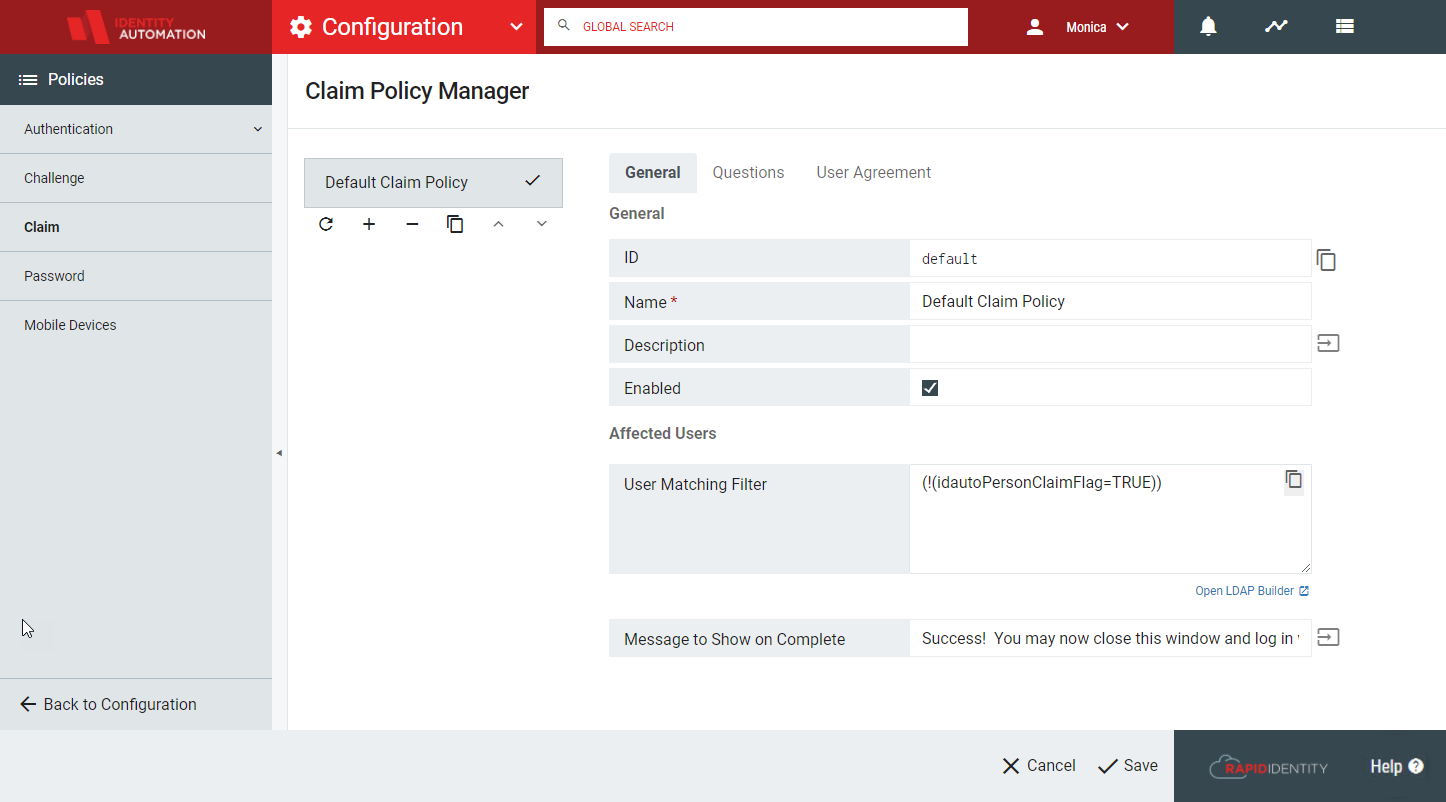Open the activity trend icon
Image resolution: width=1446 pixels, height=802 pixels.
coord(1276,27)
